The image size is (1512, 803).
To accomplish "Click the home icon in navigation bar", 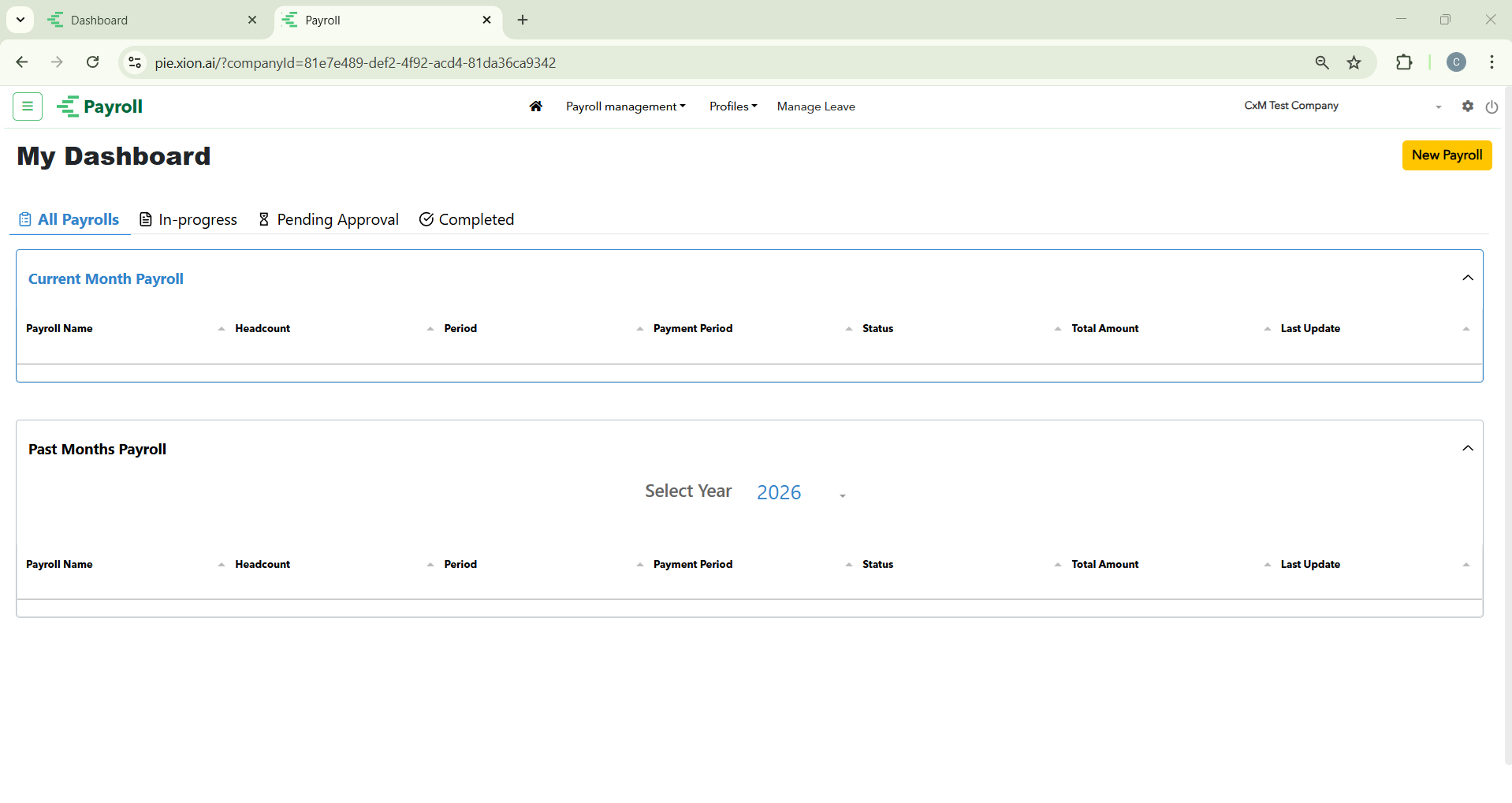I will pos(536,106).
